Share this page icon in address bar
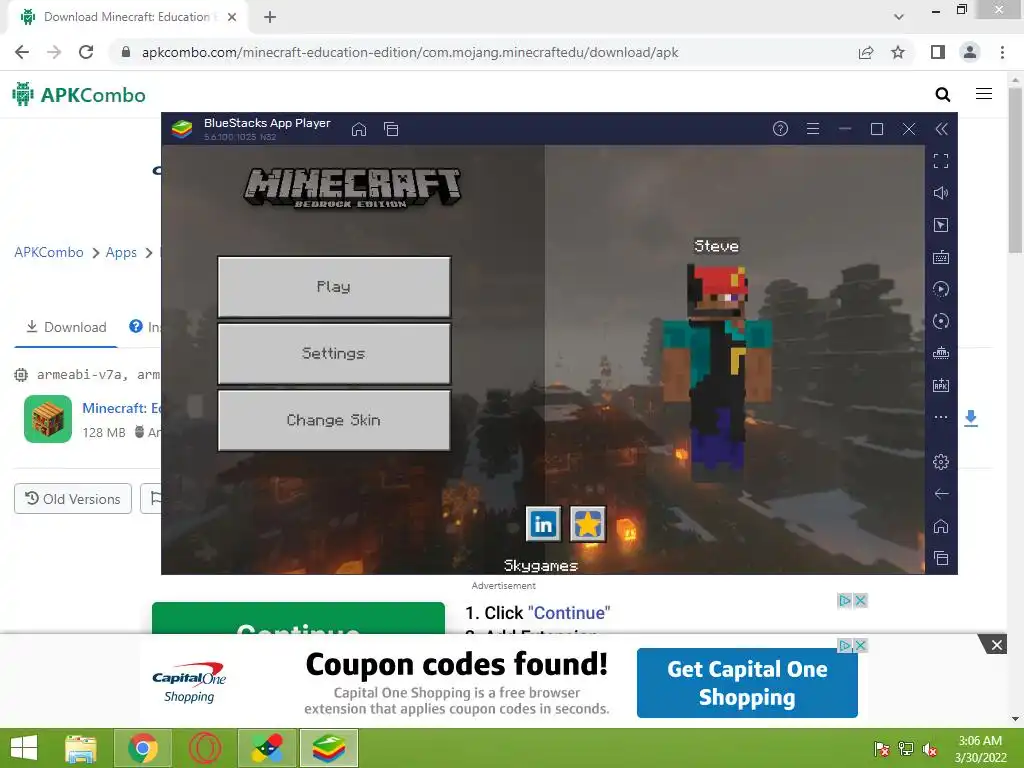This screenshot has width=1024, height=768. (866, 52)
